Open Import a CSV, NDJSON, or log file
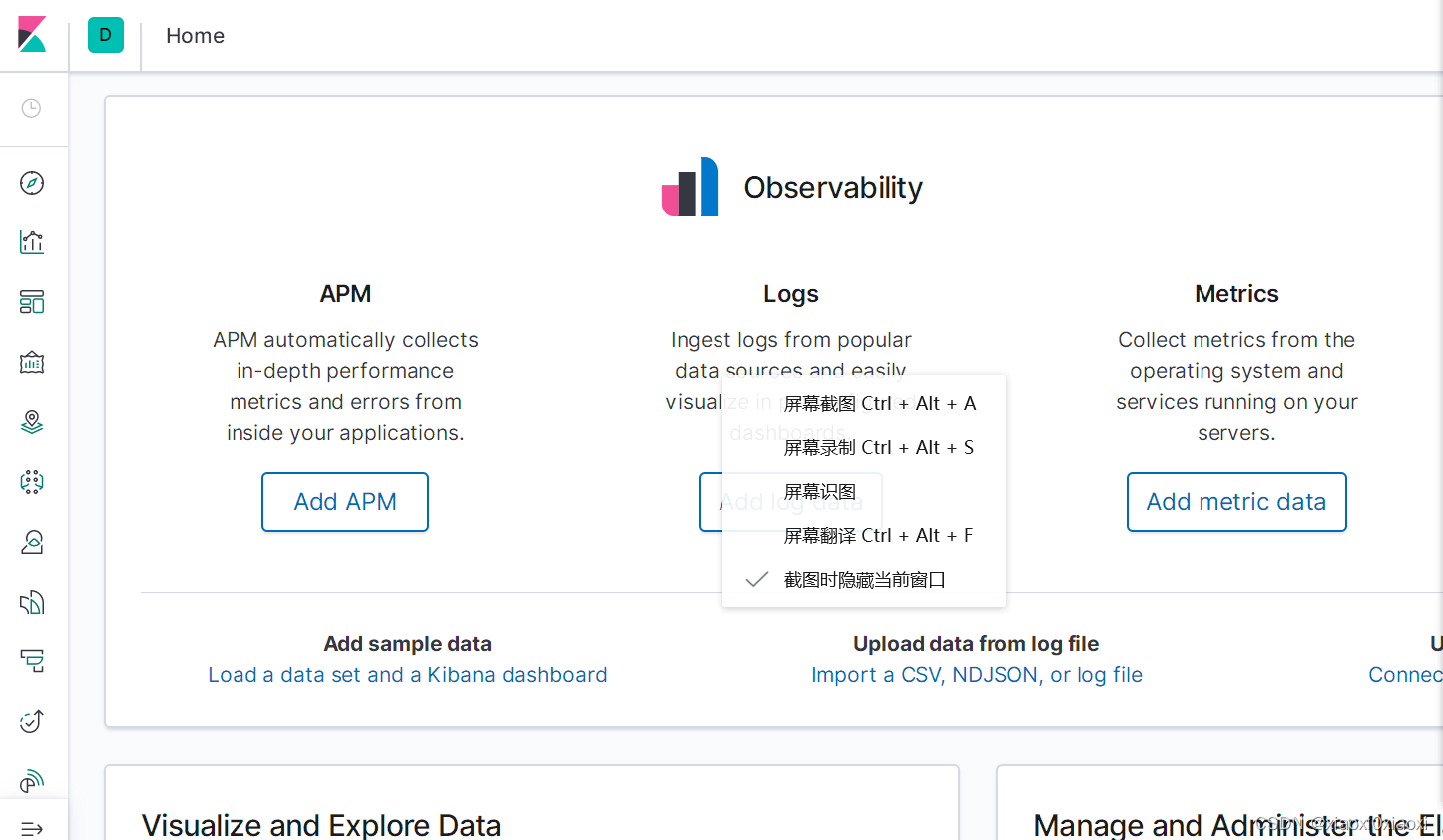1443x840 pixels. [x=977, y=675]
